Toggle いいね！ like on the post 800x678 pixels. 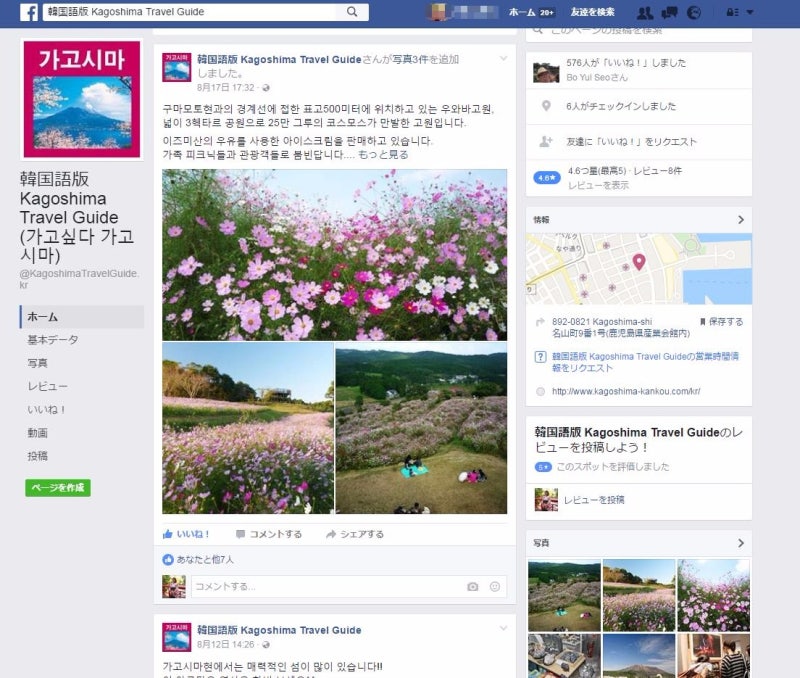click(x=186, y=534)
